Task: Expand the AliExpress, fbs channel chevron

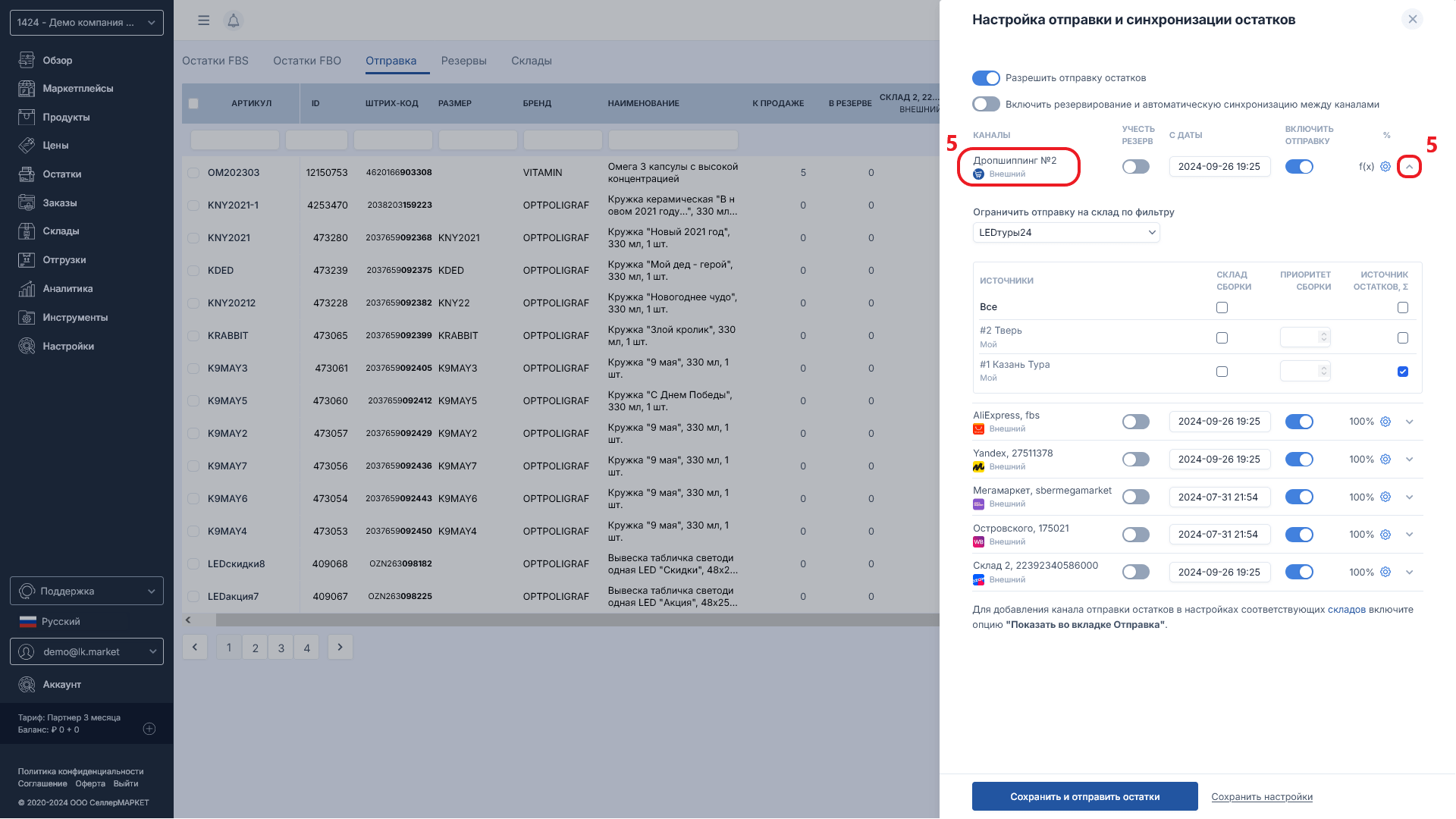Action: [1410, 422]
